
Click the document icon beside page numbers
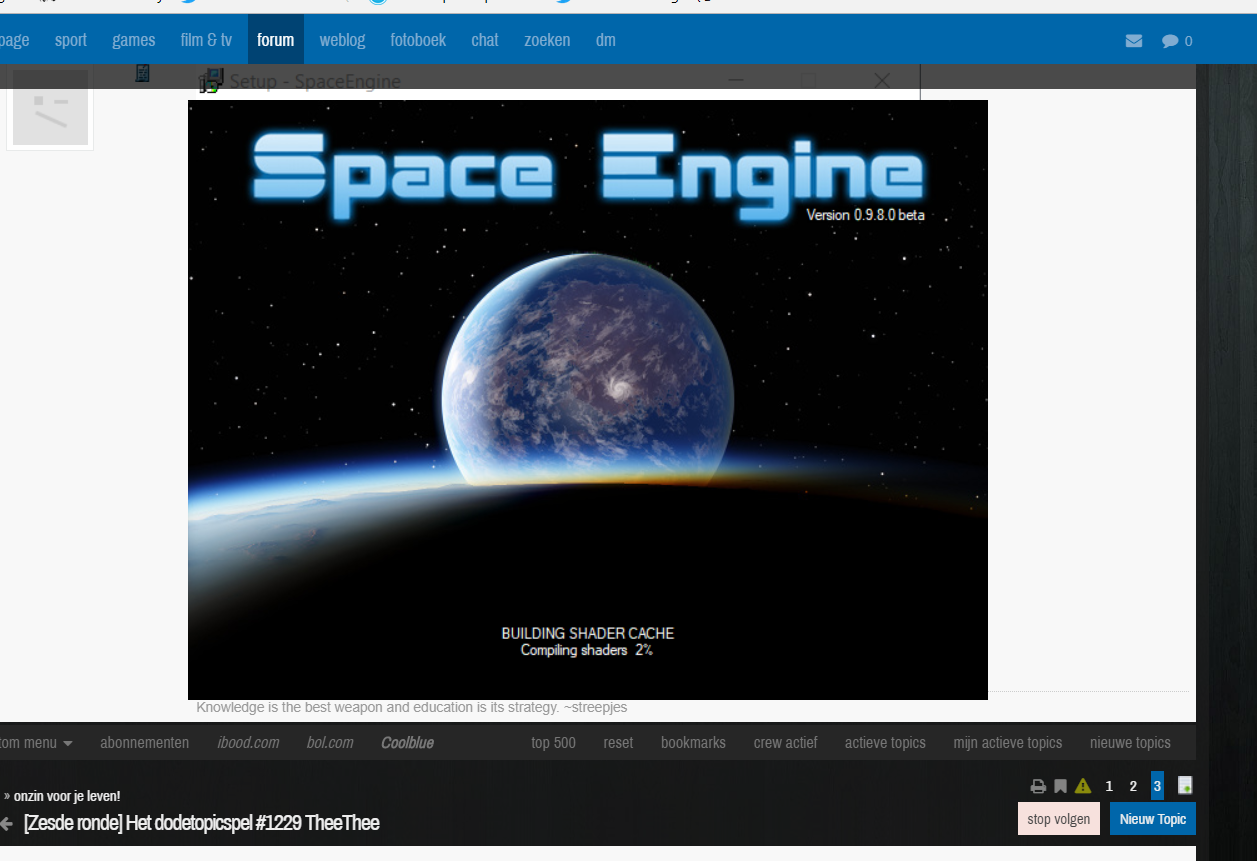1185,786
